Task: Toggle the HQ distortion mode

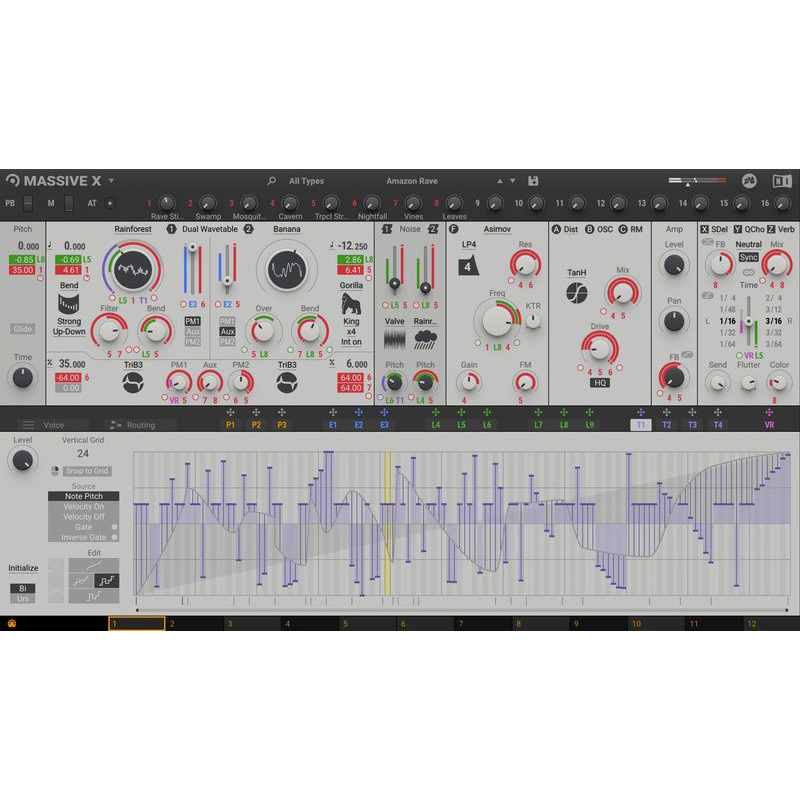Action: [599, 383]
